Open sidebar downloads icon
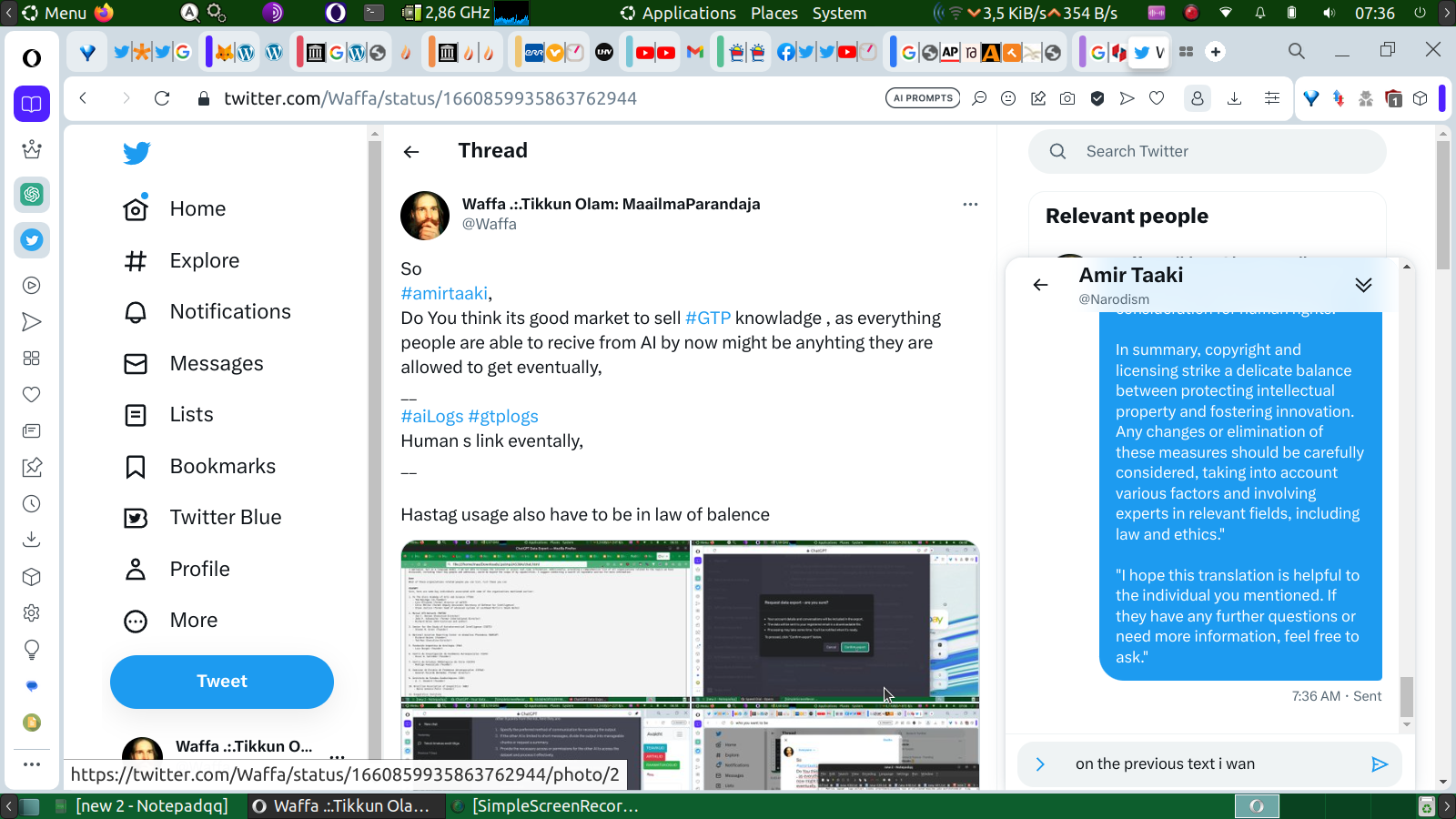 pos(32,540)
